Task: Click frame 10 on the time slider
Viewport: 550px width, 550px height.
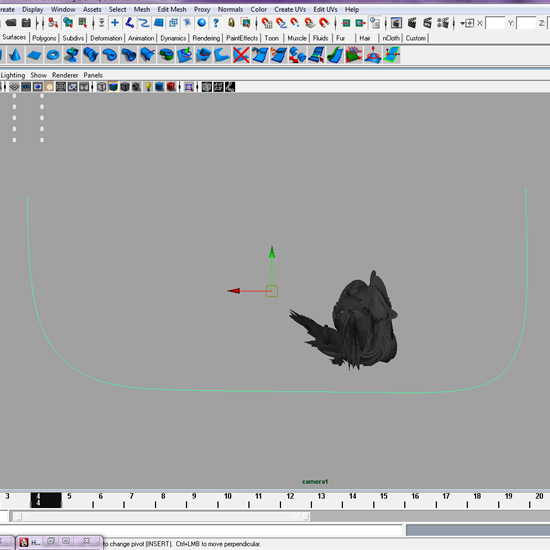Action: point(228,496)
